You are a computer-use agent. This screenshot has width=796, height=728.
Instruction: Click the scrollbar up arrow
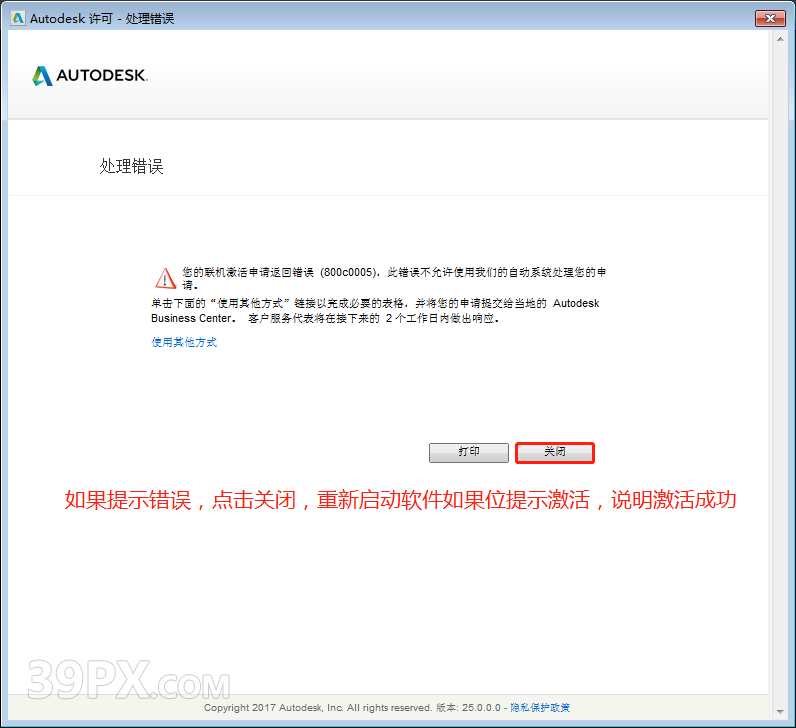click(780, 39)
